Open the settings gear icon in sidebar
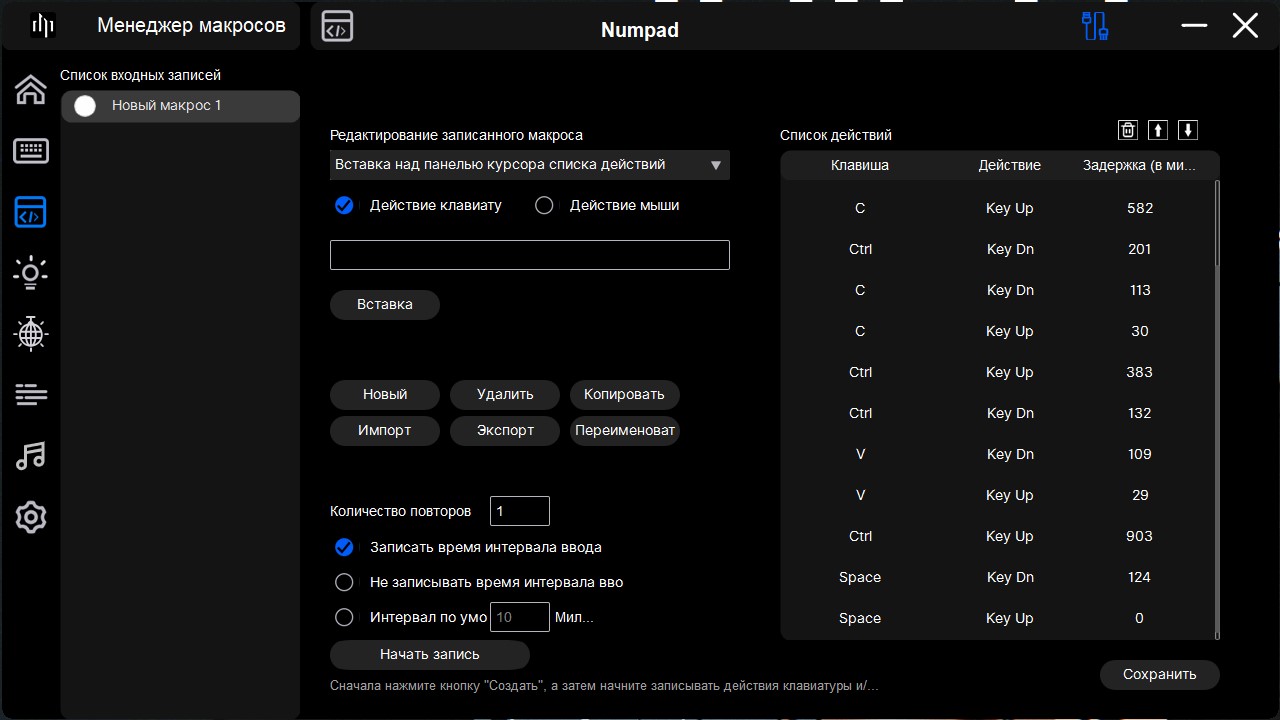The height and width of the screenshot is (720, 1280). (31, 517)
